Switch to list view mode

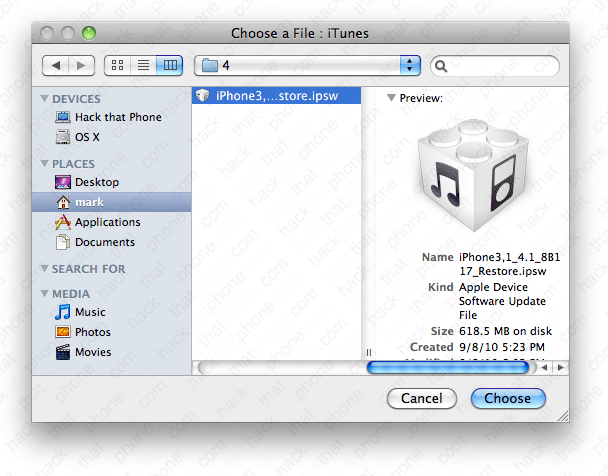pos(143,66)
